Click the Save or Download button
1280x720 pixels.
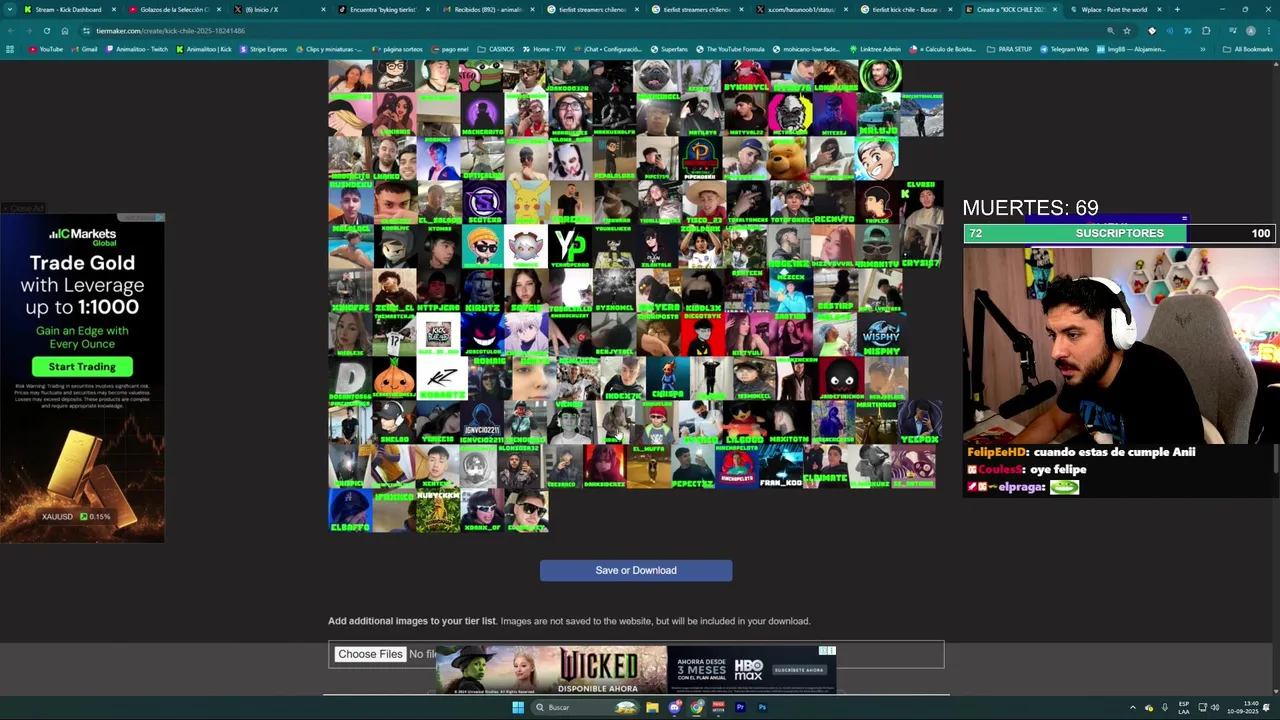click(636, 570)
